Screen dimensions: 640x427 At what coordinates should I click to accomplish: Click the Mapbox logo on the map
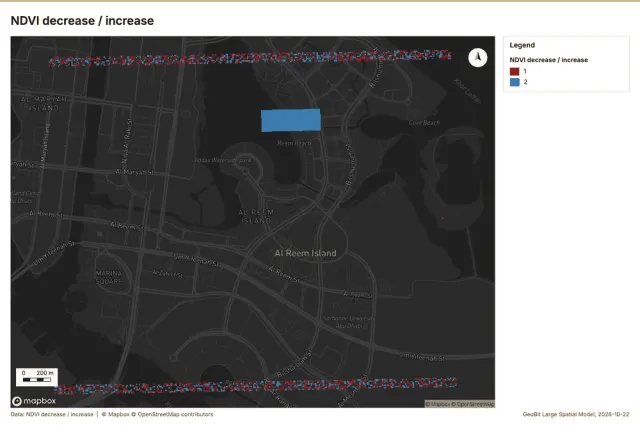[34, 401]
